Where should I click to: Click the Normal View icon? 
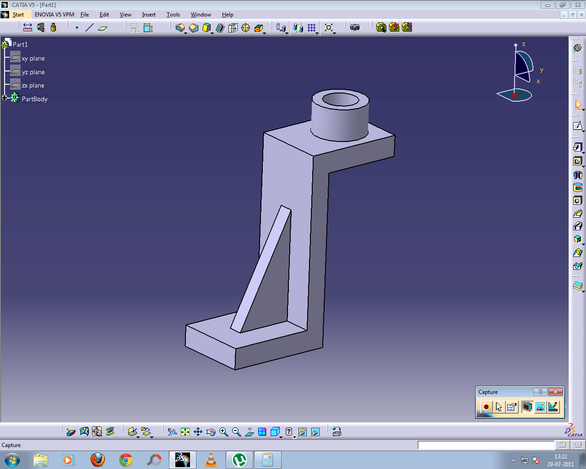point(249,432)
